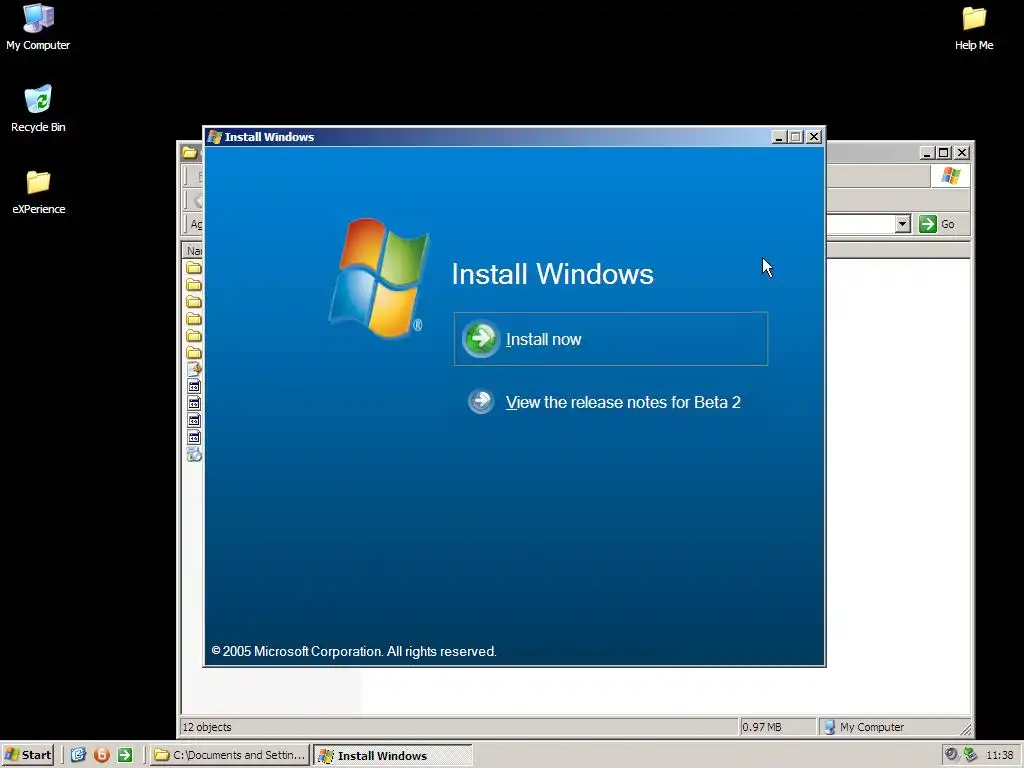This screenshot has width=1024, height=768.
Task: Open View the release notes for Beta 2
Action: click(623, 402)
